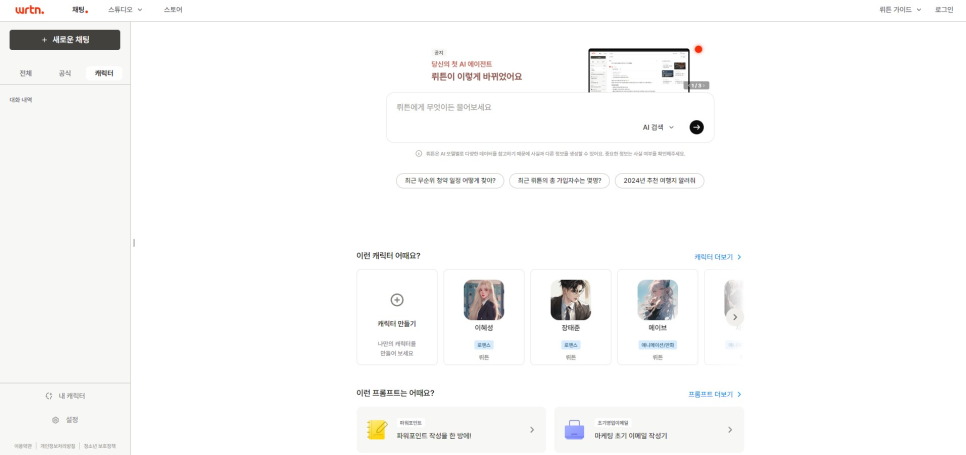Click the 로맨스 tag under 이혜성
Image resolution: width=966 pixels, height=455 pixels.
(484, 345)
